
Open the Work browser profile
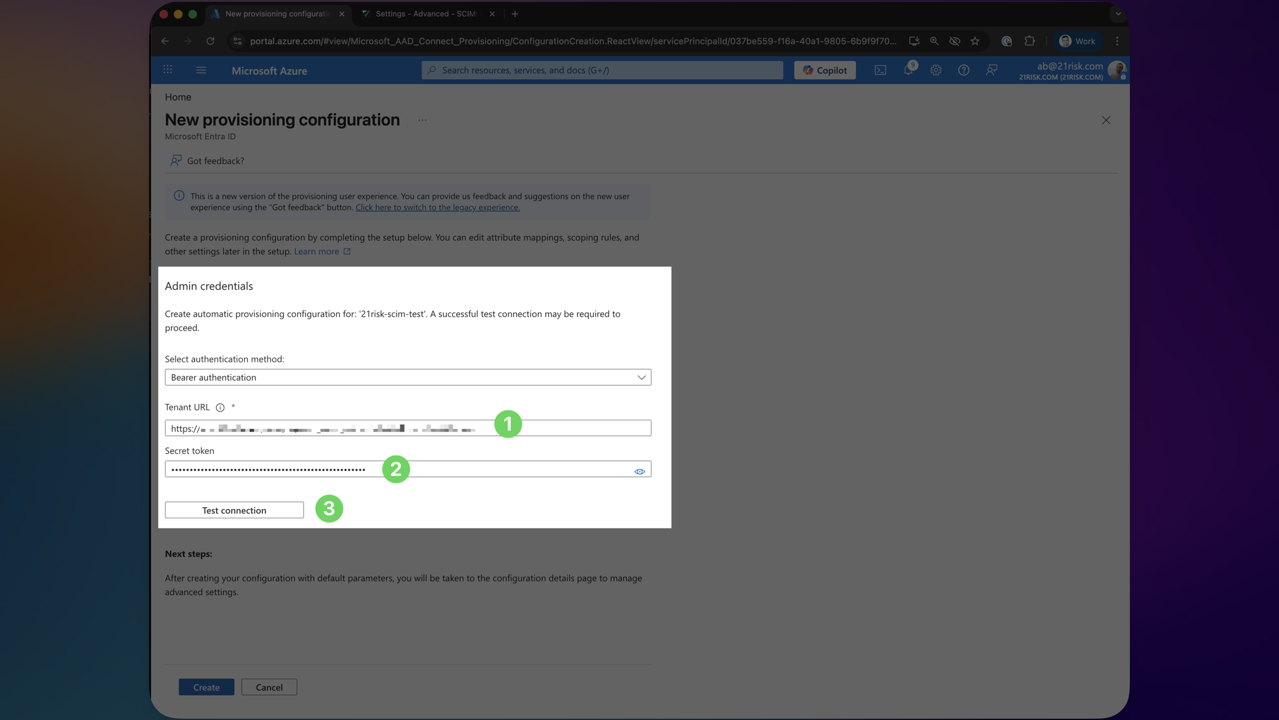point(1076,41)
